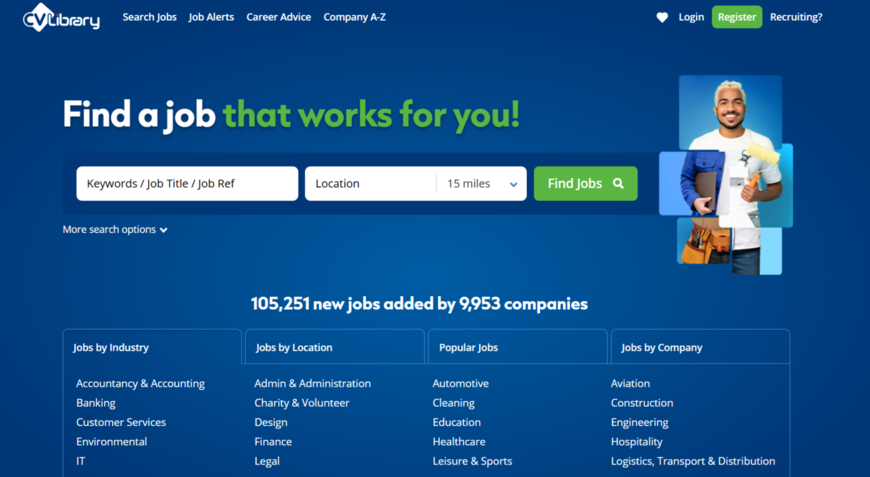Open the 15 miles distance dropdown
Viewport: 870px width, 477px height.
coord(482,184)
